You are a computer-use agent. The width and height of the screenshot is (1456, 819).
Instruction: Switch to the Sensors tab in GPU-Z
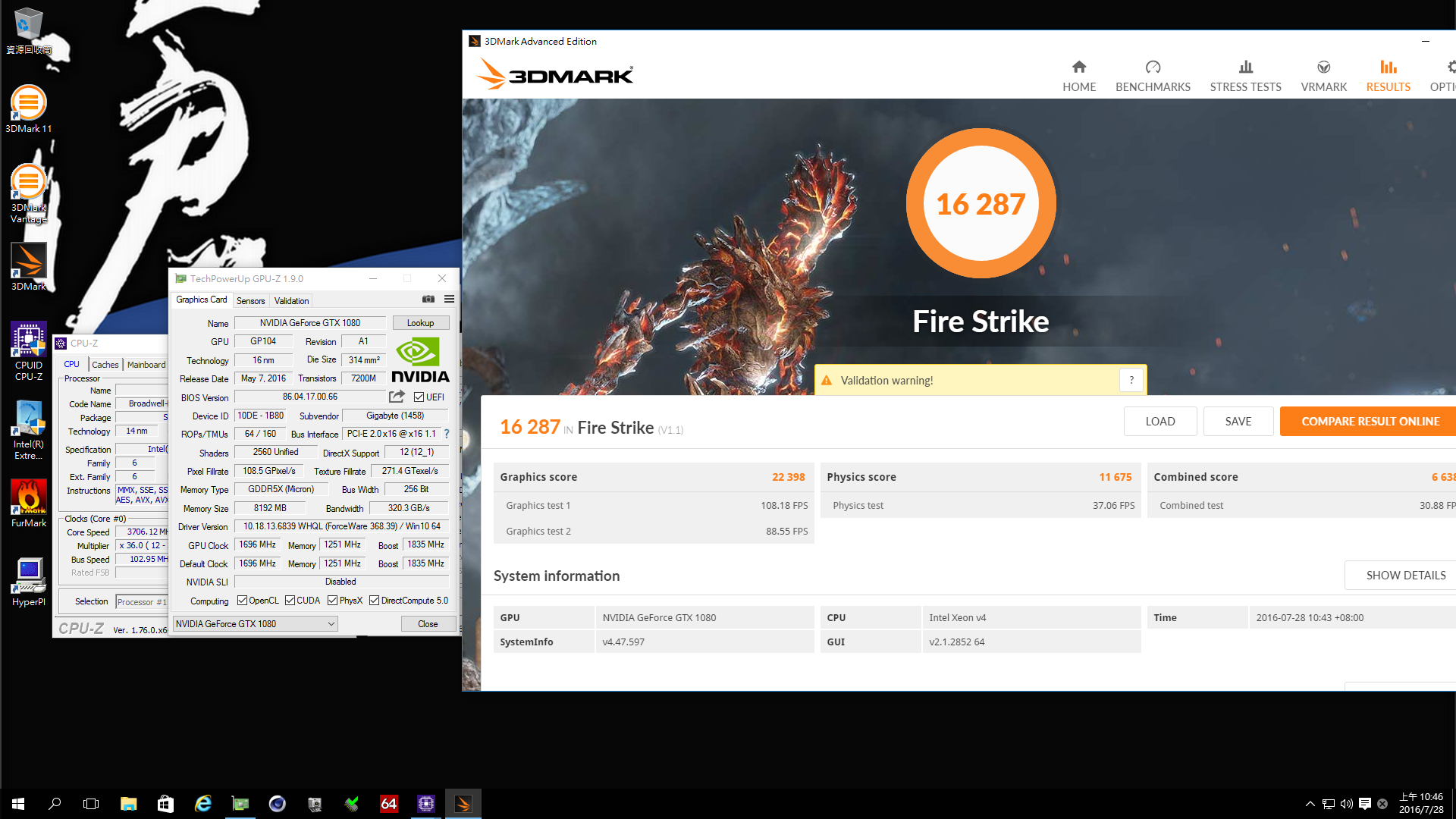(250, 301)
